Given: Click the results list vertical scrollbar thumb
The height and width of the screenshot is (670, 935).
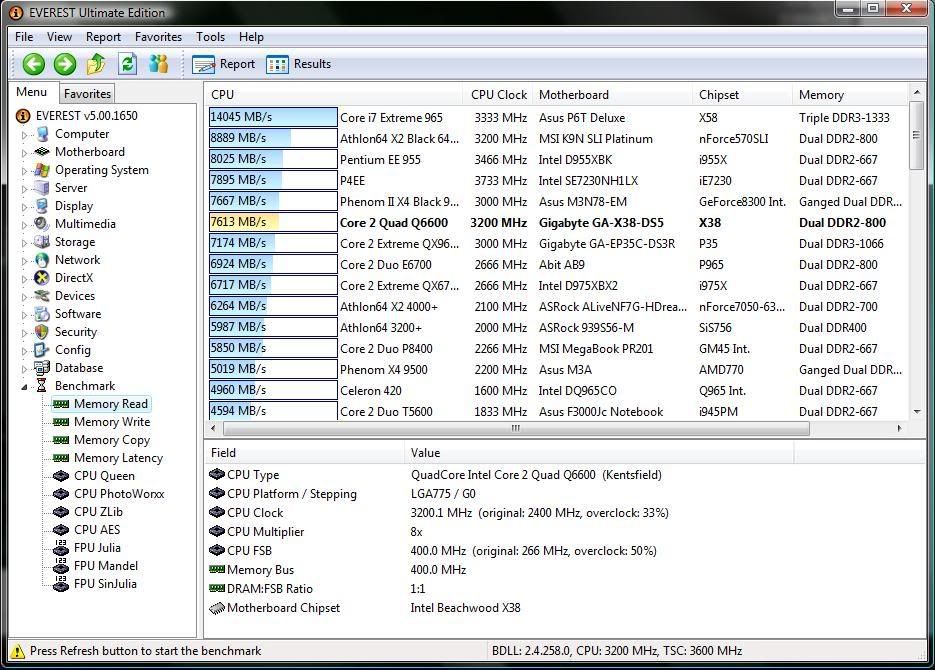Looking at the screenshot, I should (917, 136).
